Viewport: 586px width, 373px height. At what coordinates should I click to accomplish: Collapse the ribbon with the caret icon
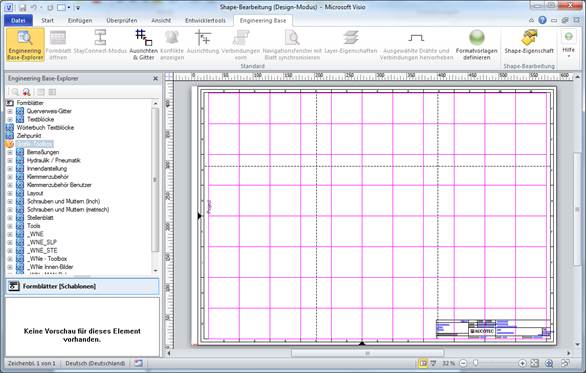pos(531,21)
